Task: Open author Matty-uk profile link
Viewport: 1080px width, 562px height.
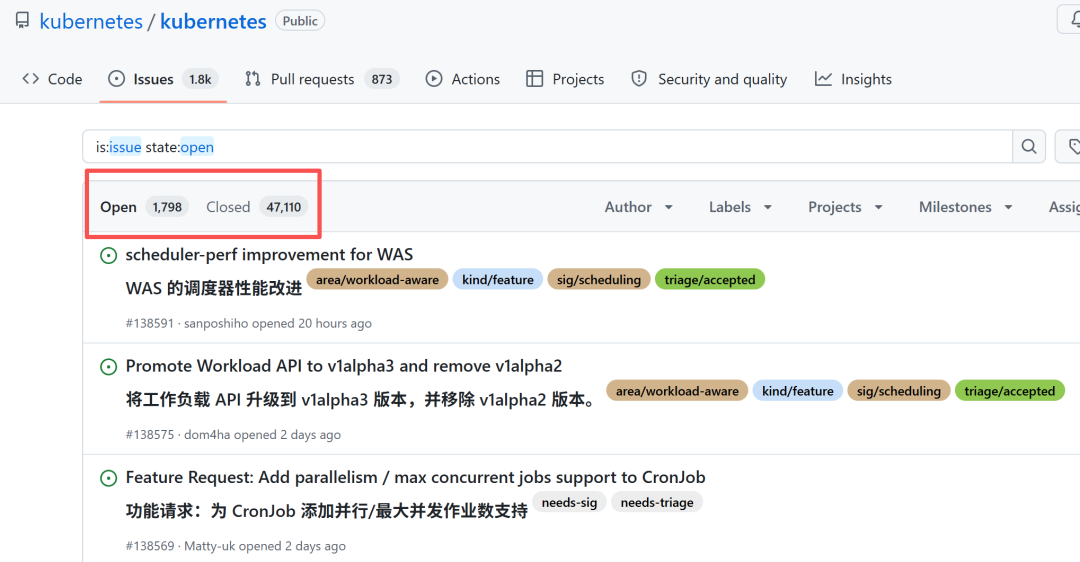Action: click(209, 546)
